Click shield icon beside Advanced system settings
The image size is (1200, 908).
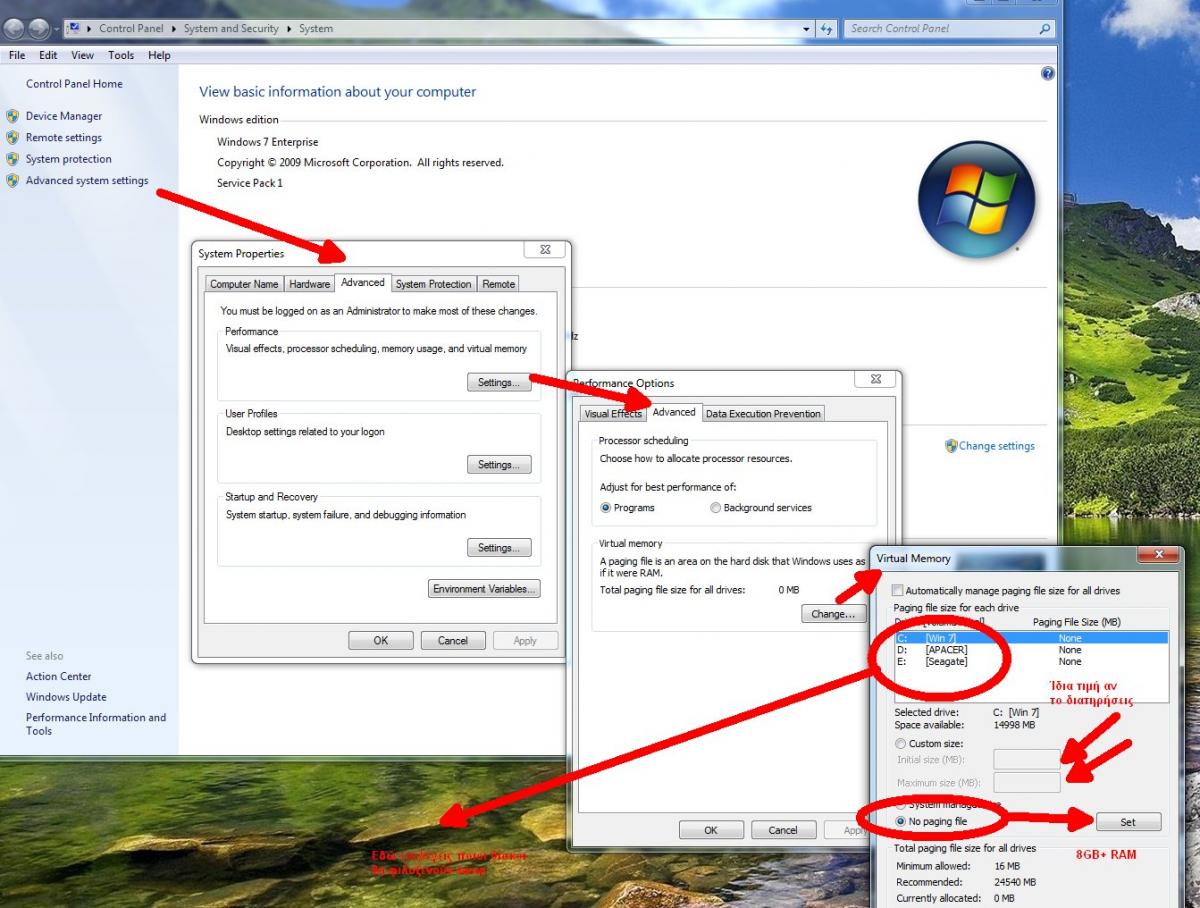[13, 181]
